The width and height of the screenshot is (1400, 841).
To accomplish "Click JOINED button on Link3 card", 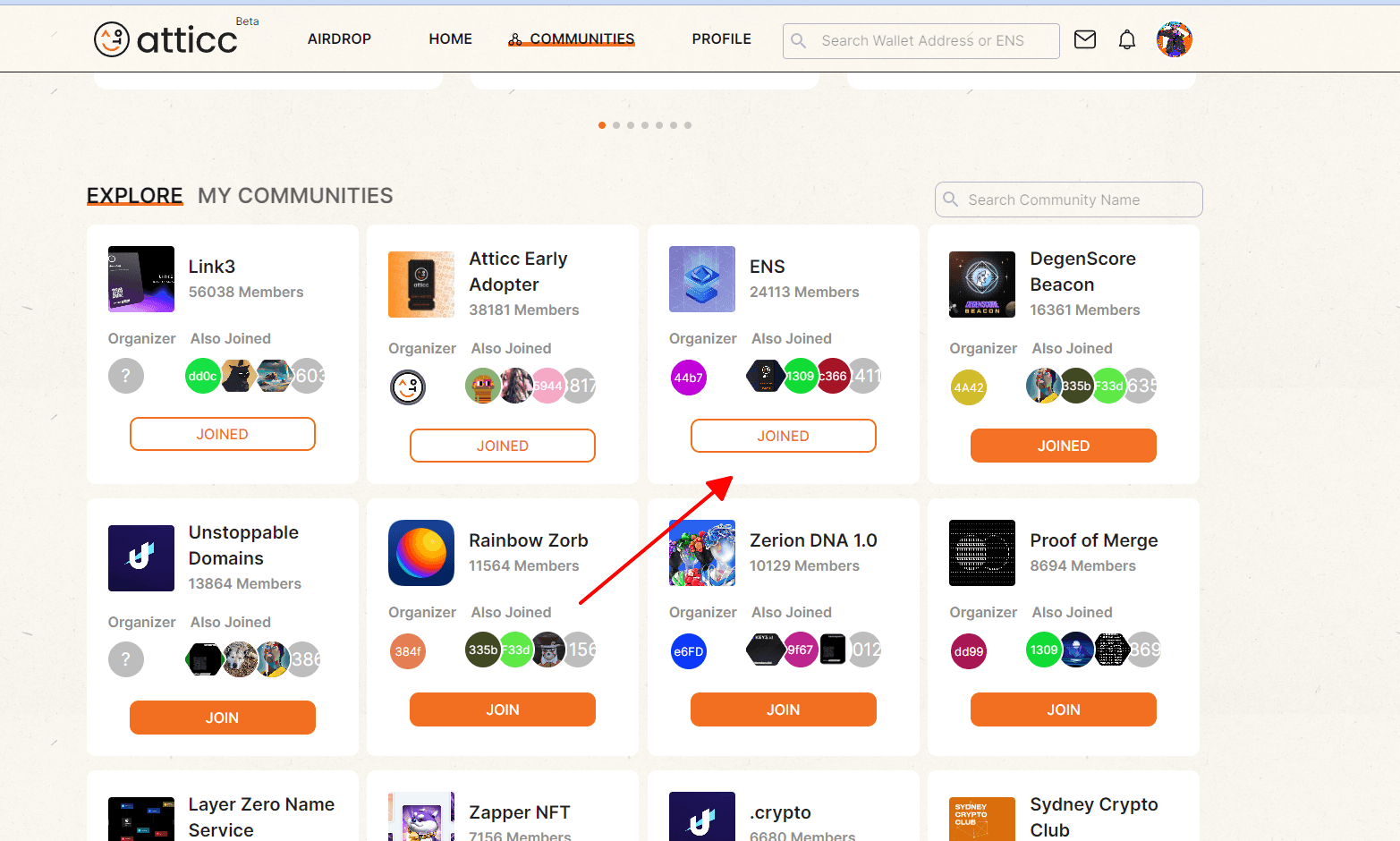I will click(x=223, y=434).
